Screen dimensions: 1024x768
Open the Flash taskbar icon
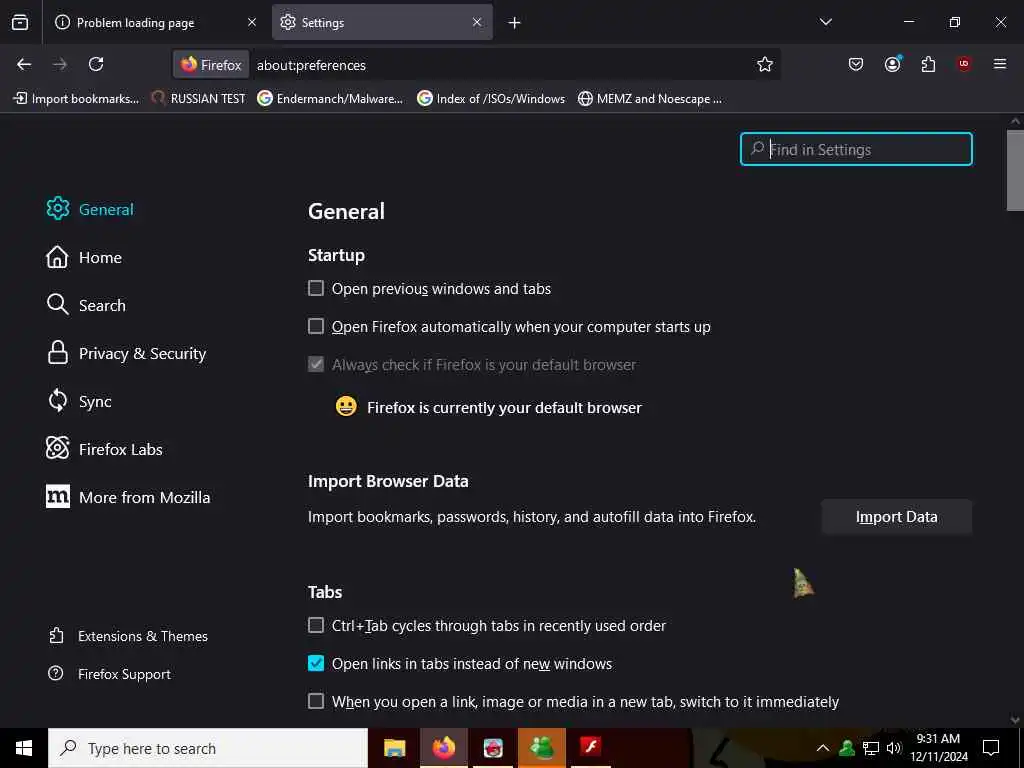pyautogui.click(x=591, y=748)
